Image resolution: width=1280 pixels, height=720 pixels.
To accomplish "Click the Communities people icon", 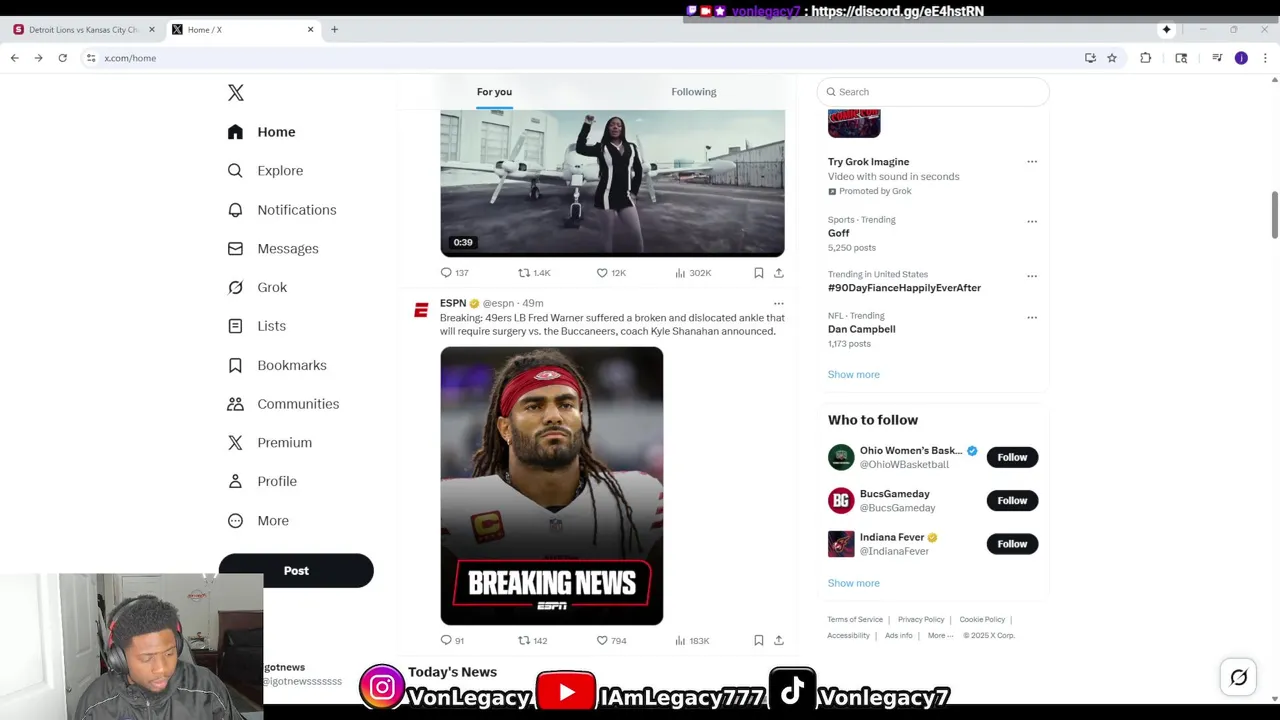I will [x=235, y=404].
